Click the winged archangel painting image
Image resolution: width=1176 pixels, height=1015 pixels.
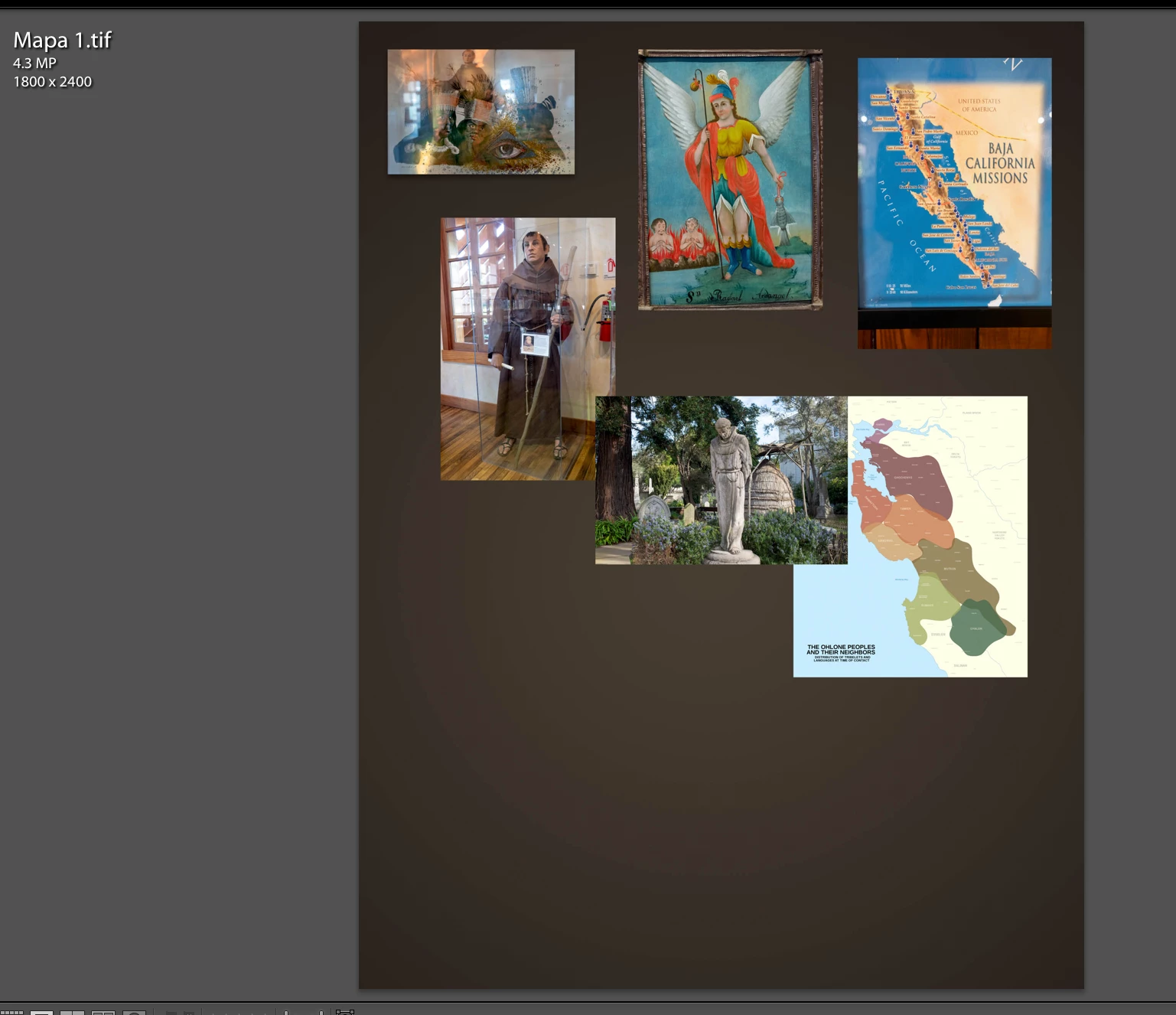click(x=730, y=180)
